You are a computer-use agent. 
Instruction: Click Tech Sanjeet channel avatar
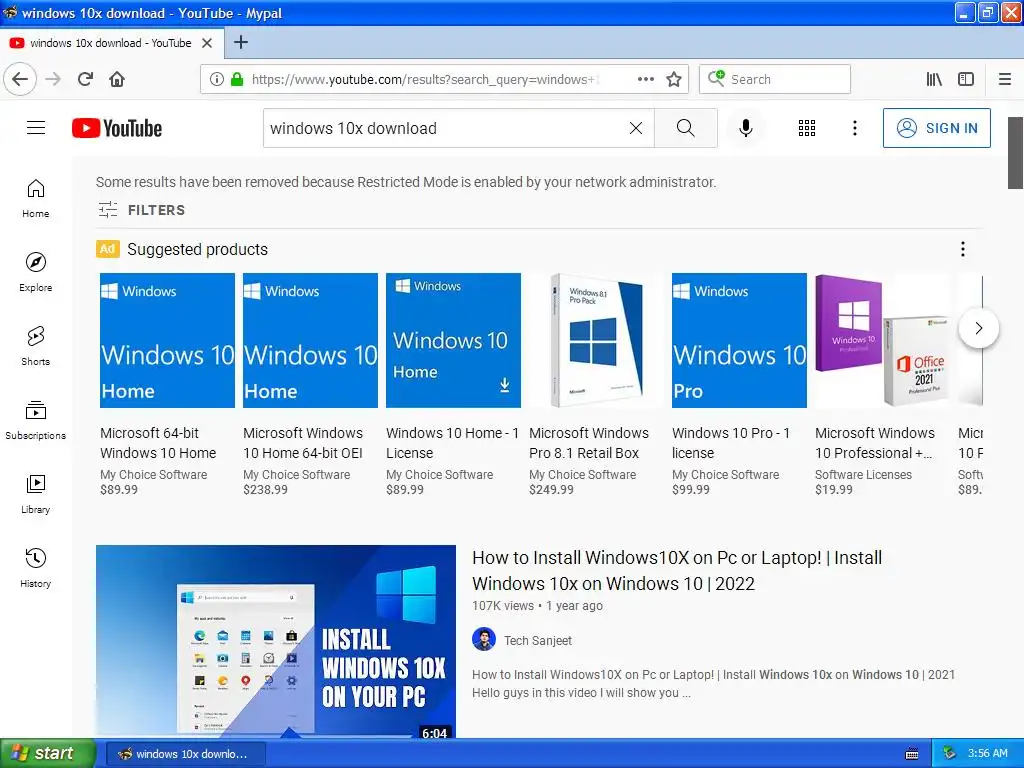484,639
